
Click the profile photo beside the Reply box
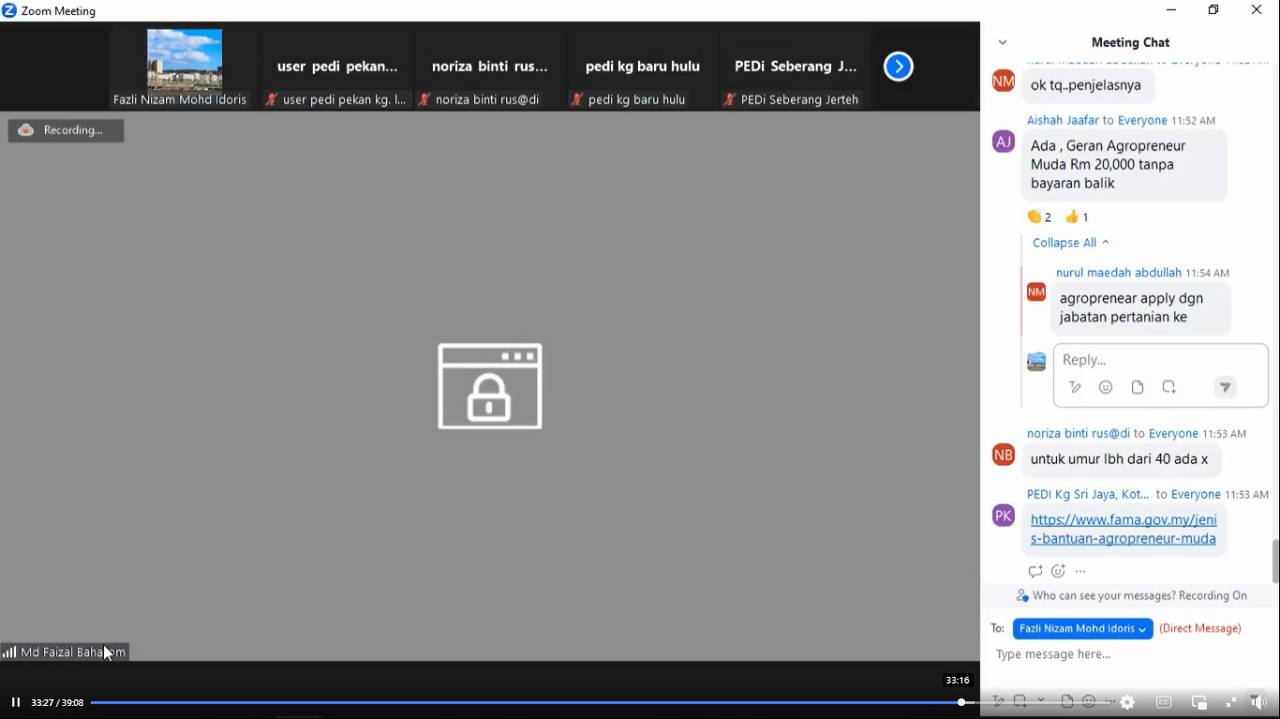[1036, 361]
